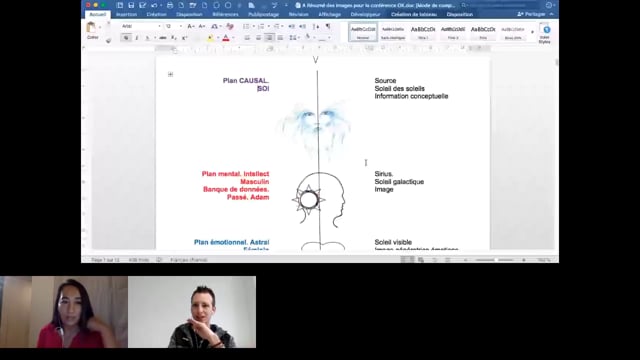Click the Coller (paste) clipboard icon
The height and width of the screenshot is (360, 640).
91,27
